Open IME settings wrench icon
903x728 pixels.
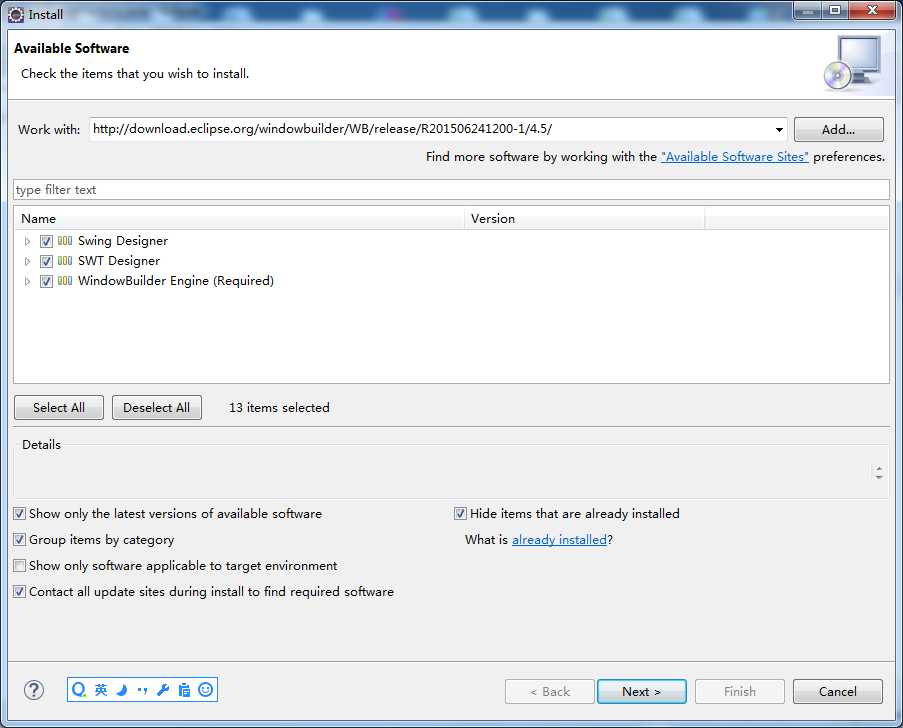point(163,689)
